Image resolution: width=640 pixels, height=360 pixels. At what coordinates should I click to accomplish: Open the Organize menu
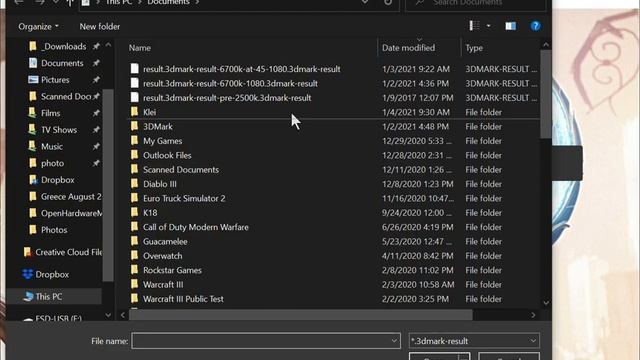click(x=38, y=27)
